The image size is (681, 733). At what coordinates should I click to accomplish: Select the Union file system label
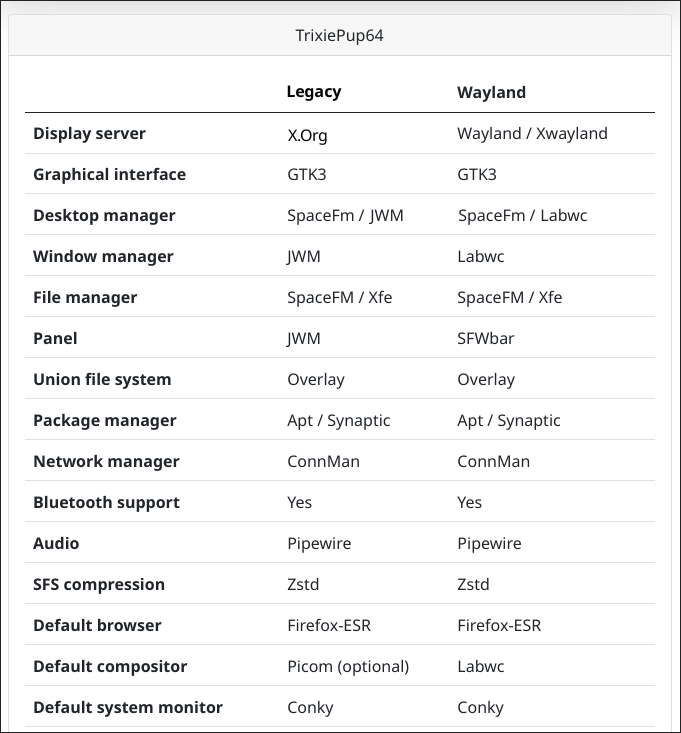coord(102,379)
